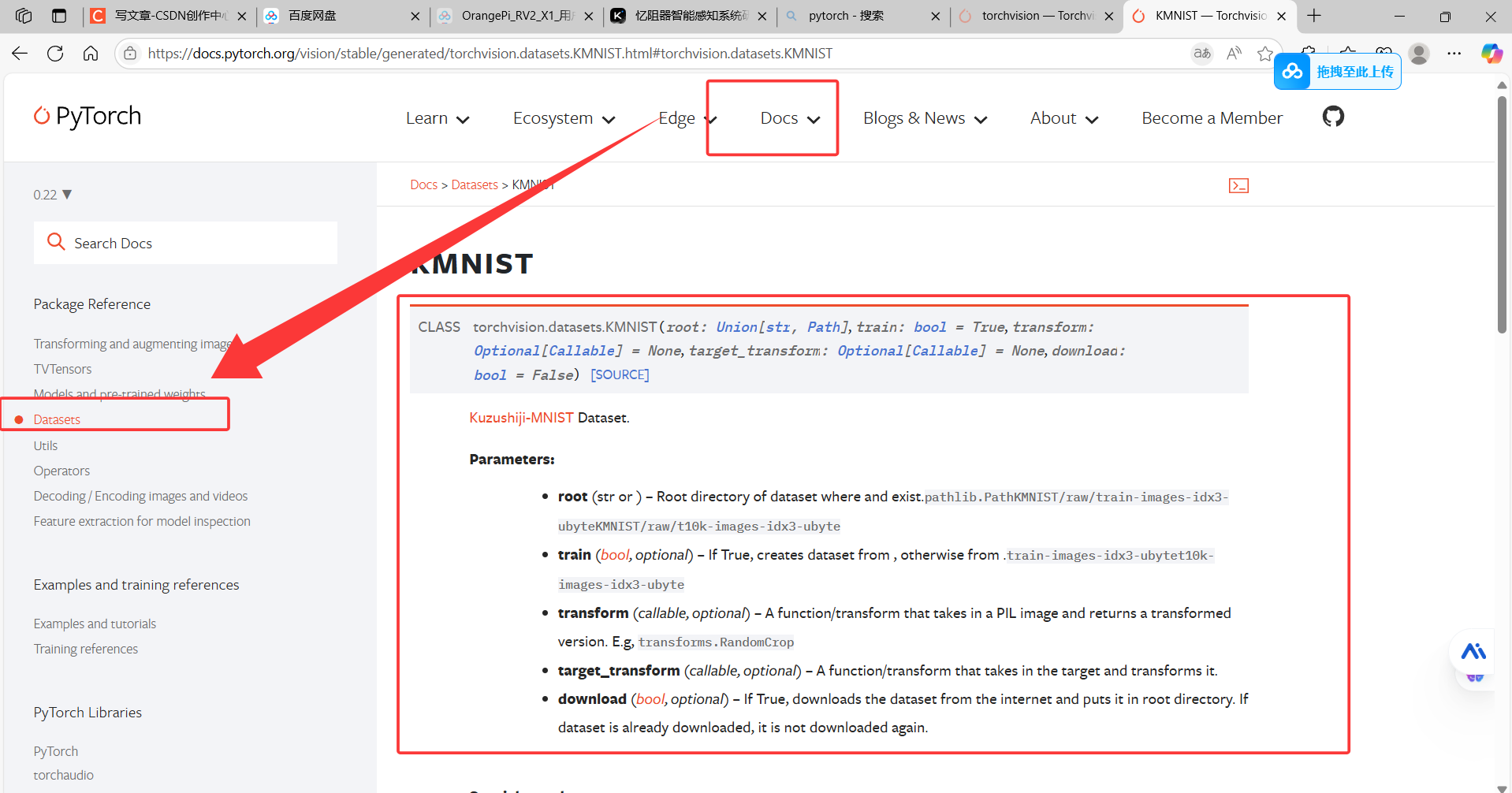Image resolution: width=1512 pixels, height=793 pixels.
Task: Focus the Search Docs input field
Action: (185, 243)
